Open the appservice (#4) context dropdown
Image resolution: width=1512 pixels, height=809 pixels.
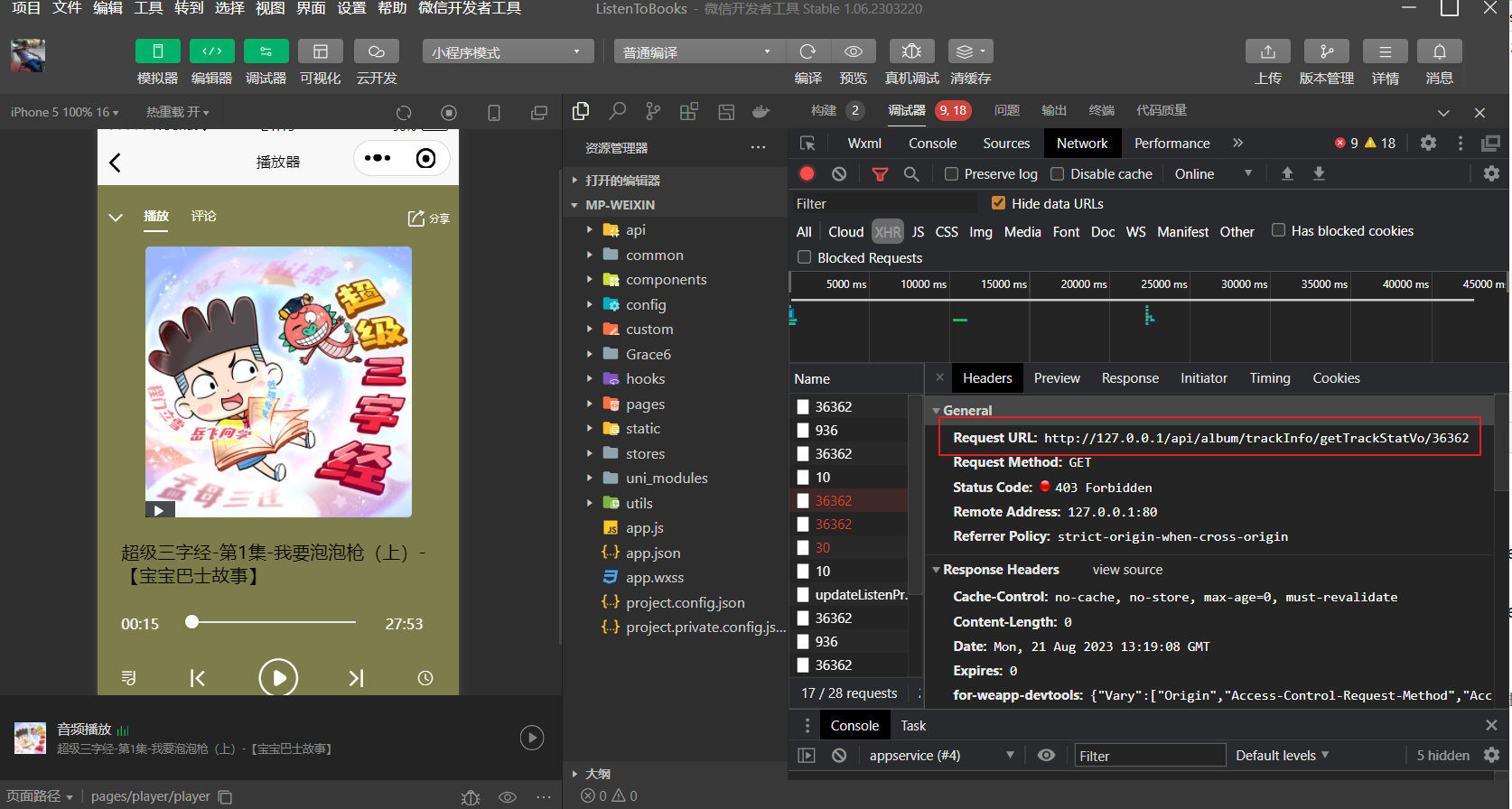(941, 756)
